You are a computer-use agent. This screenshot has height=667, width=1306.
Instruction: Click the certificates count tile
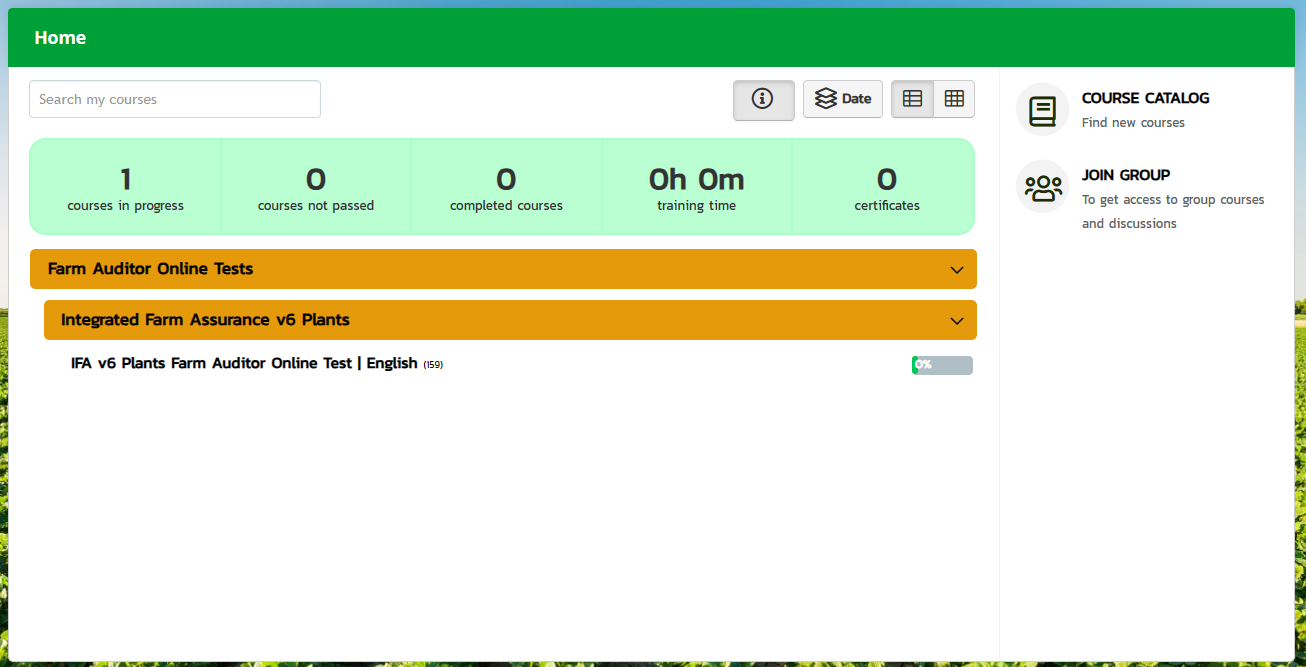click(x=886, y=187)
